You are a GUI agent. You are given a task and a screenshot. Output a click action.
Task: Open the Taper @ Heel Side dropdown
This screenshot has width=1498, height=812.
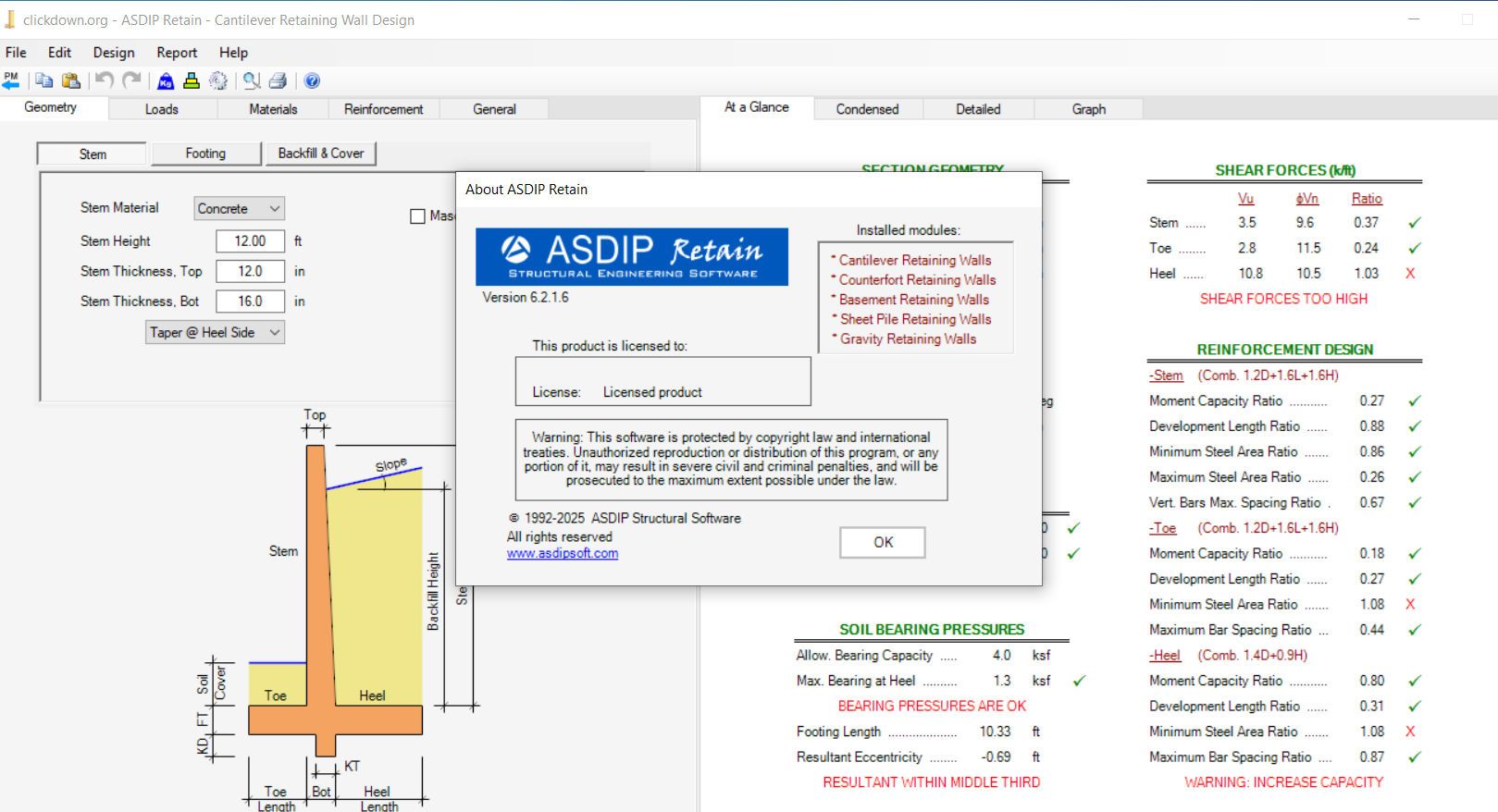click(215, 332)
